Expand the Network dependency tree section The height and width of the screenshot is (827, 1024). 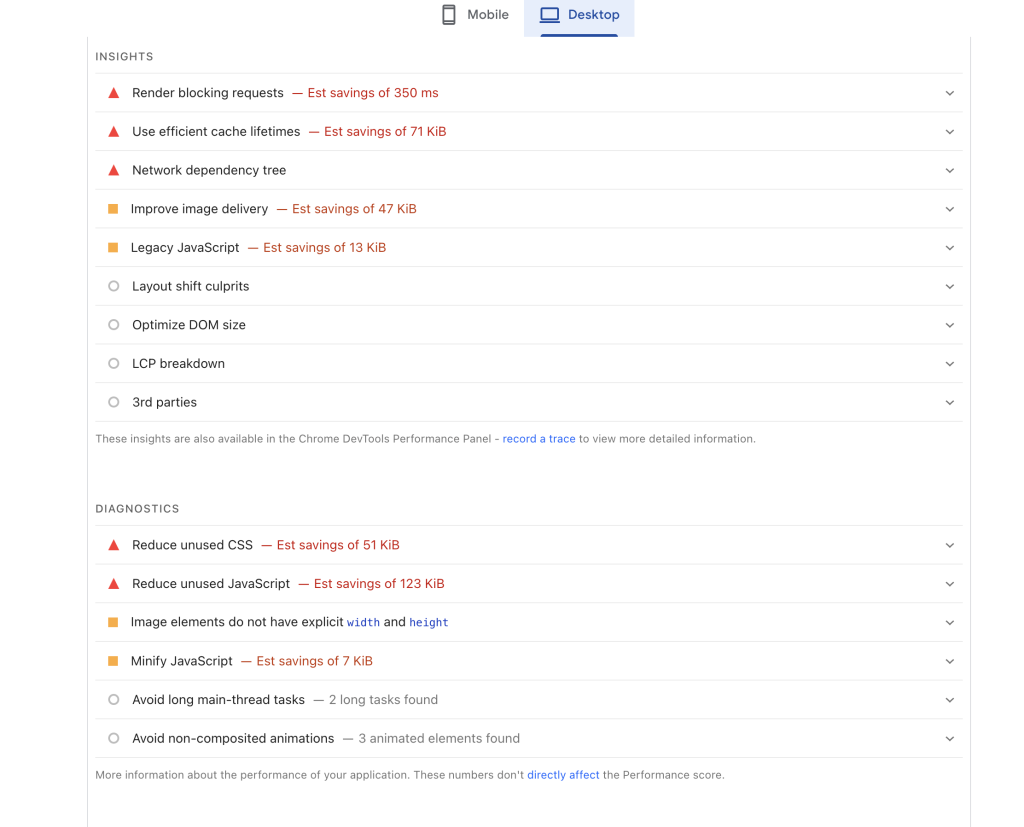(948, 170)
